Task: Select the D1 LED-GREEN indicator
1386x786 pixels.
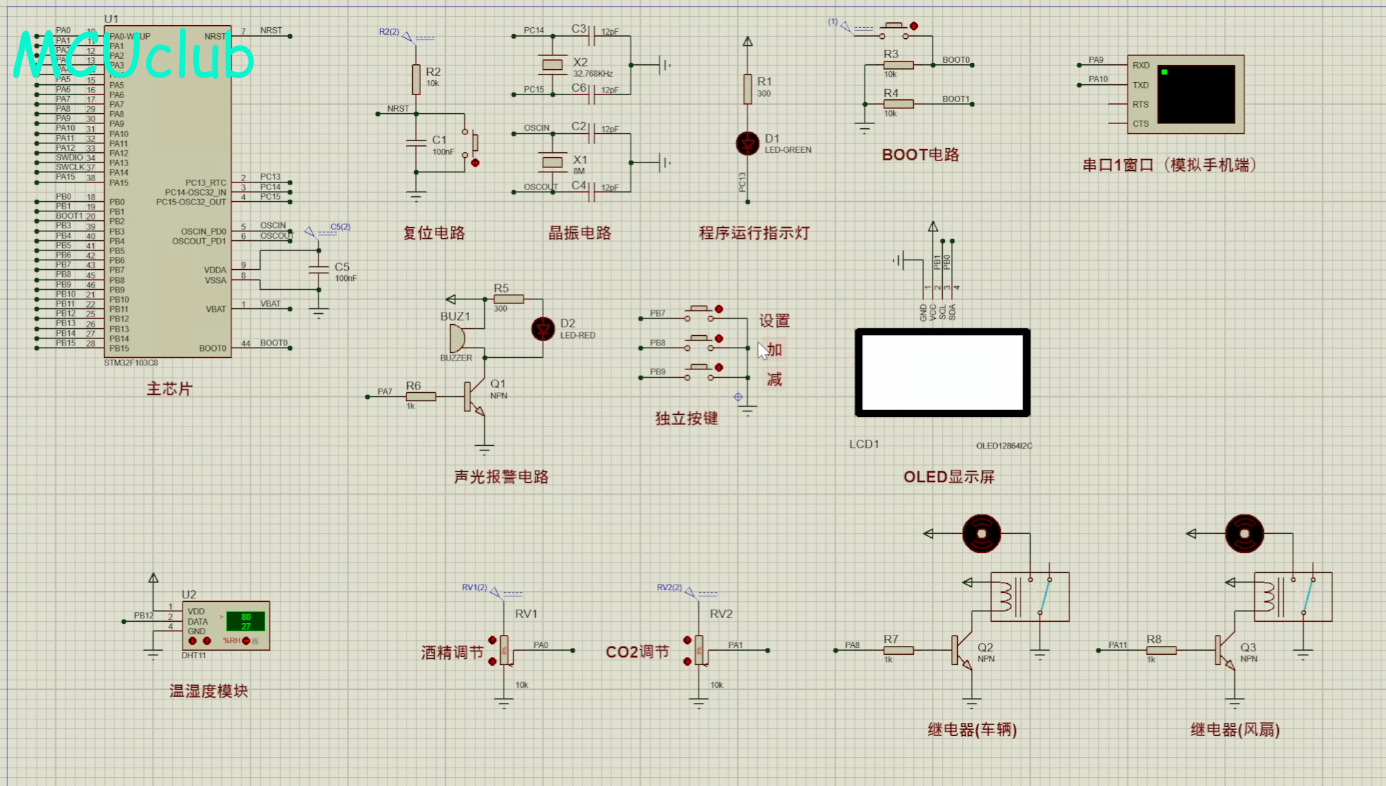Action: click(747, 143)
